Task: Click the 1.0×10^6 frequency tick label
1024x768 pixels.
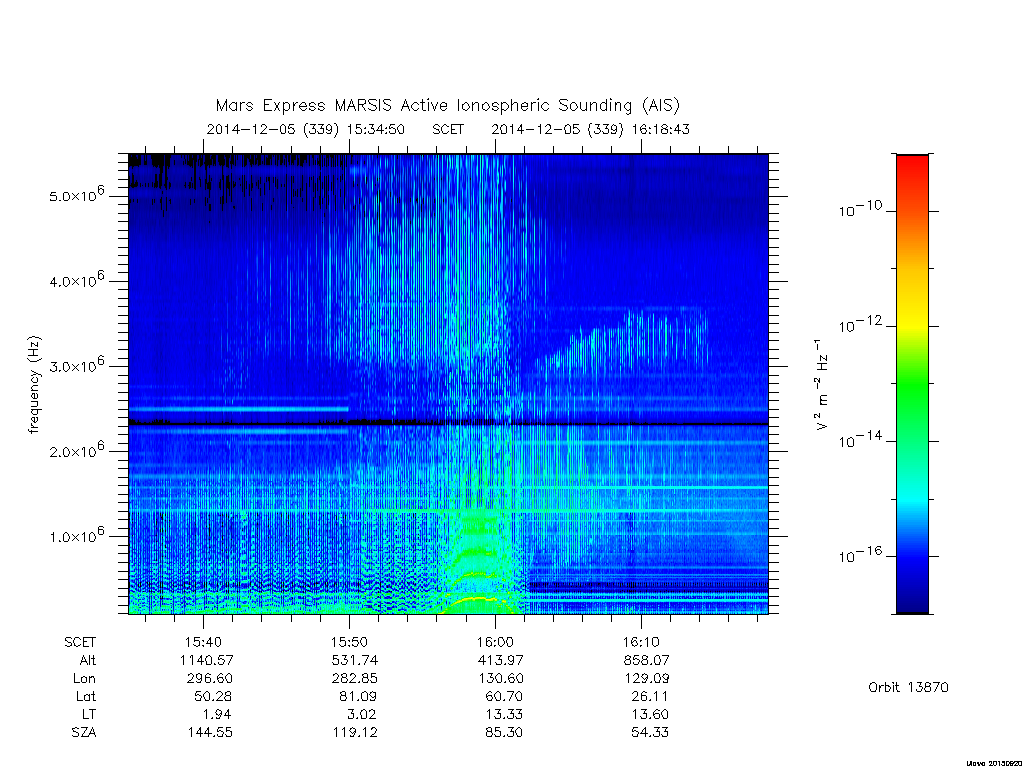Action: point(77,535)
